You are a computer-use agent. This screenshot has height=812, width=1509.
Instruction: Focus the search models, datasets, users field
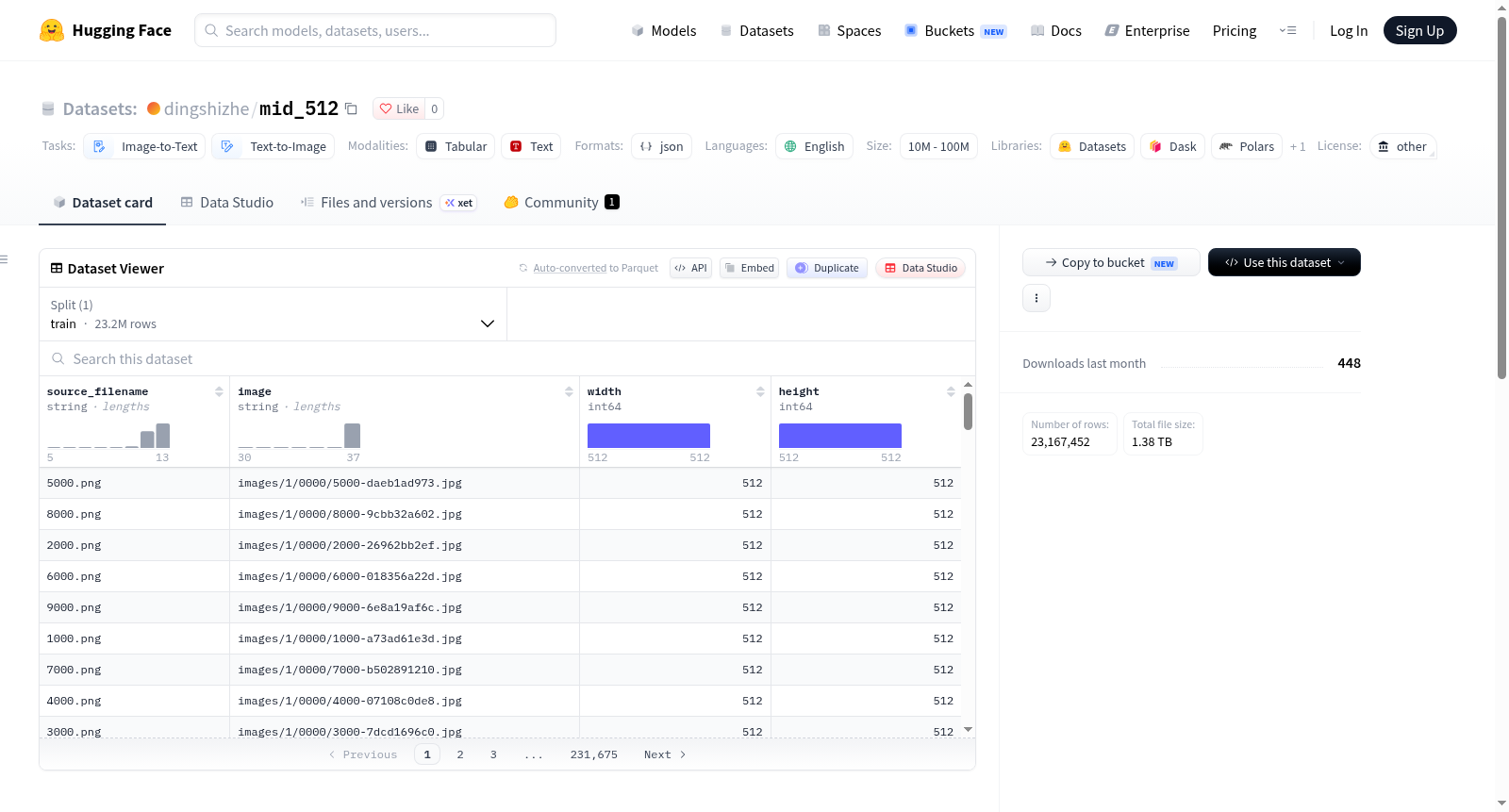pos(375,30)
